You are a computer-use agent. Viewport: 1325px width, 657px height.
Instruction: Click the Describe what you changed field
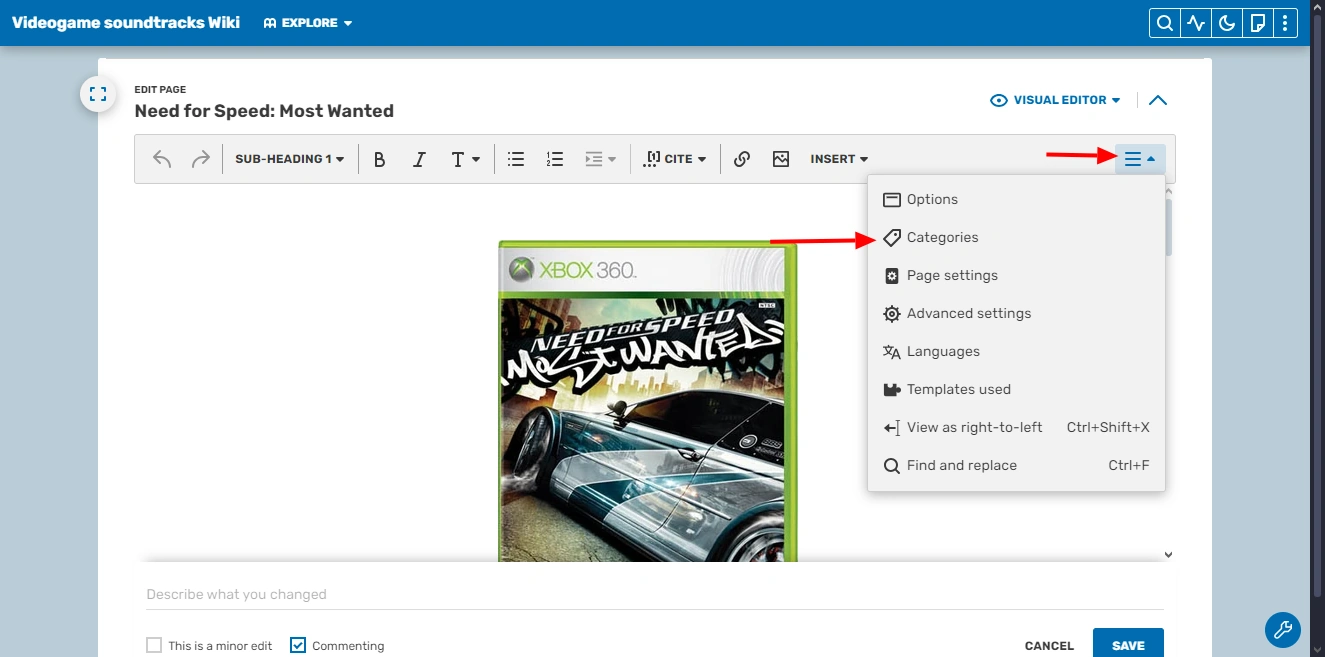point(655,594)
